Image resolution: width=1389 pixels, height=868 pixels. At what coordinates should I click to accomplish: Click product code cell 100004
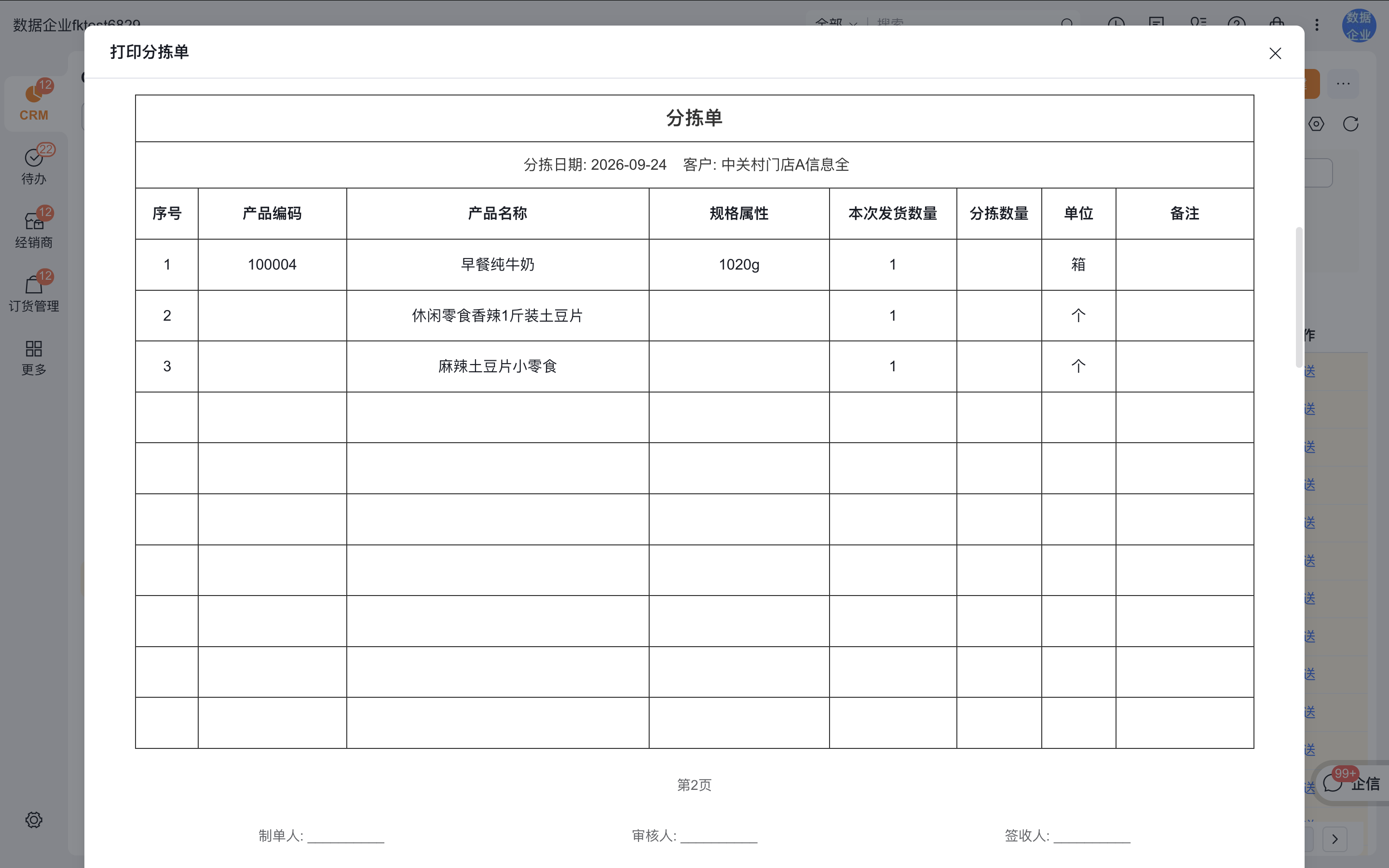(272, 265)
